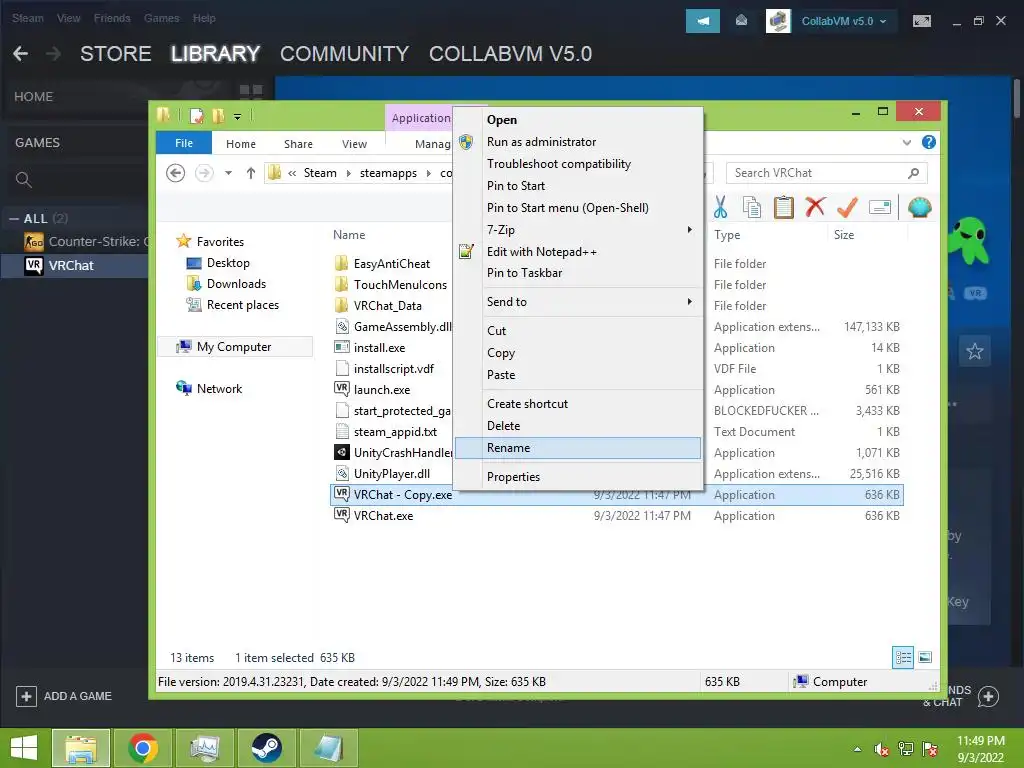Click the muted volume tray icon
1024x768 pixels.
click(881, 749)
